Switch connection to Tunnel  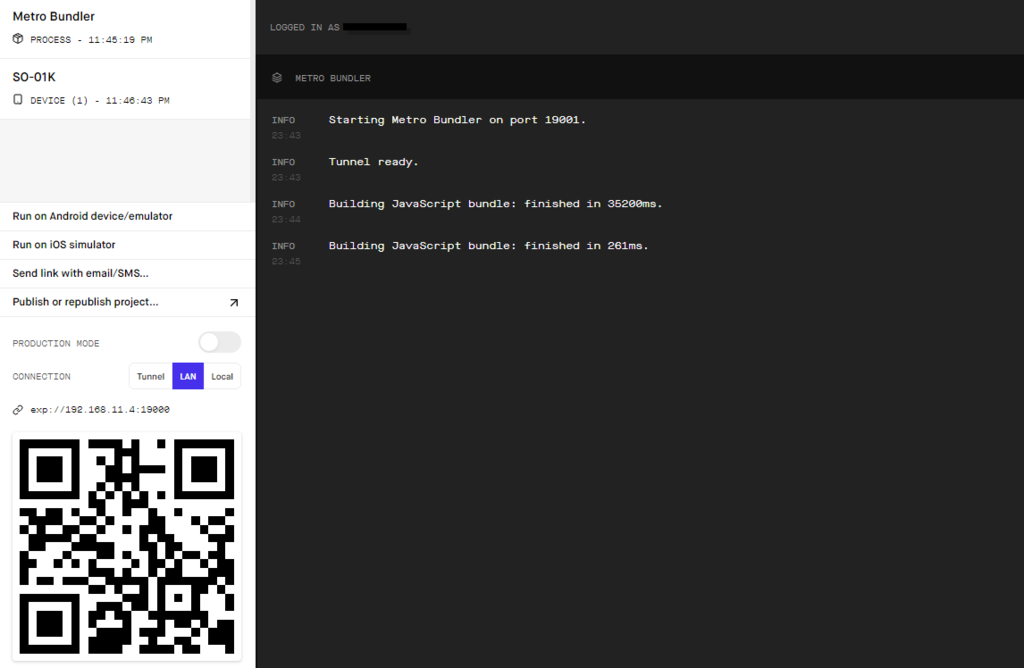tap(151, 376)
